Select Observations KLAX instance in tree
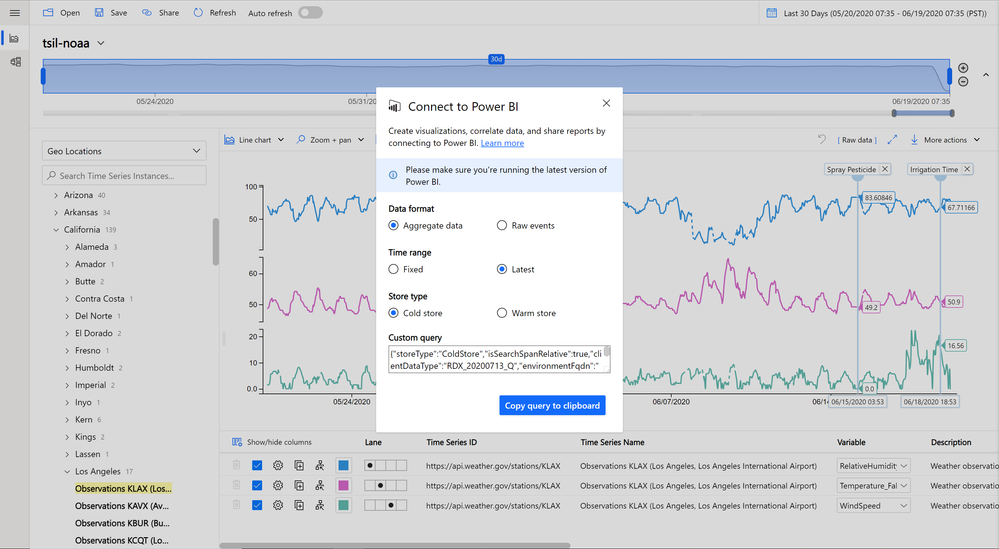The image size is (999, 549). coord(123,488)
